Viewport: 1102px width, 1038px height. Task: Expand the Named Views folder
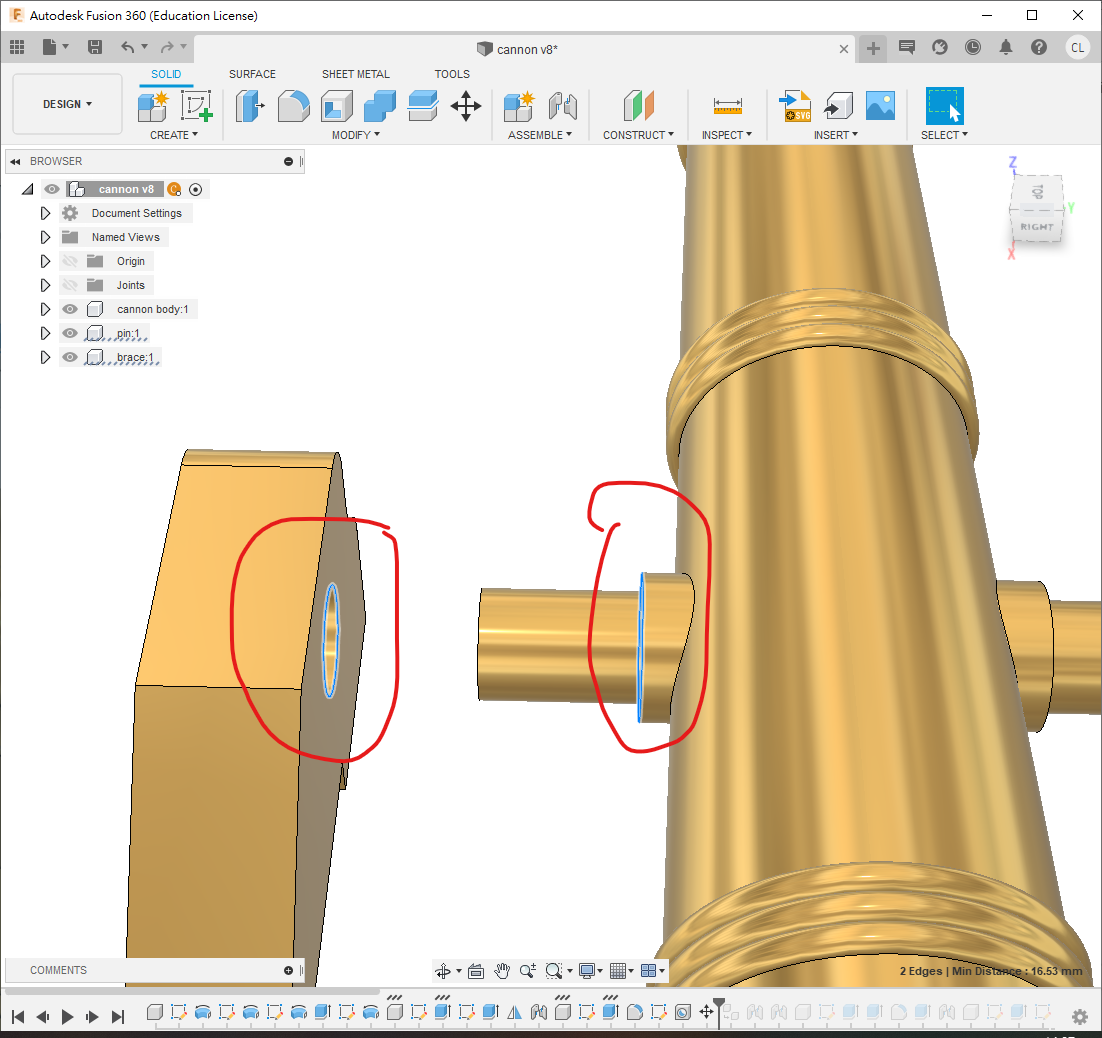pyautogui.click(x=45, y=237)
